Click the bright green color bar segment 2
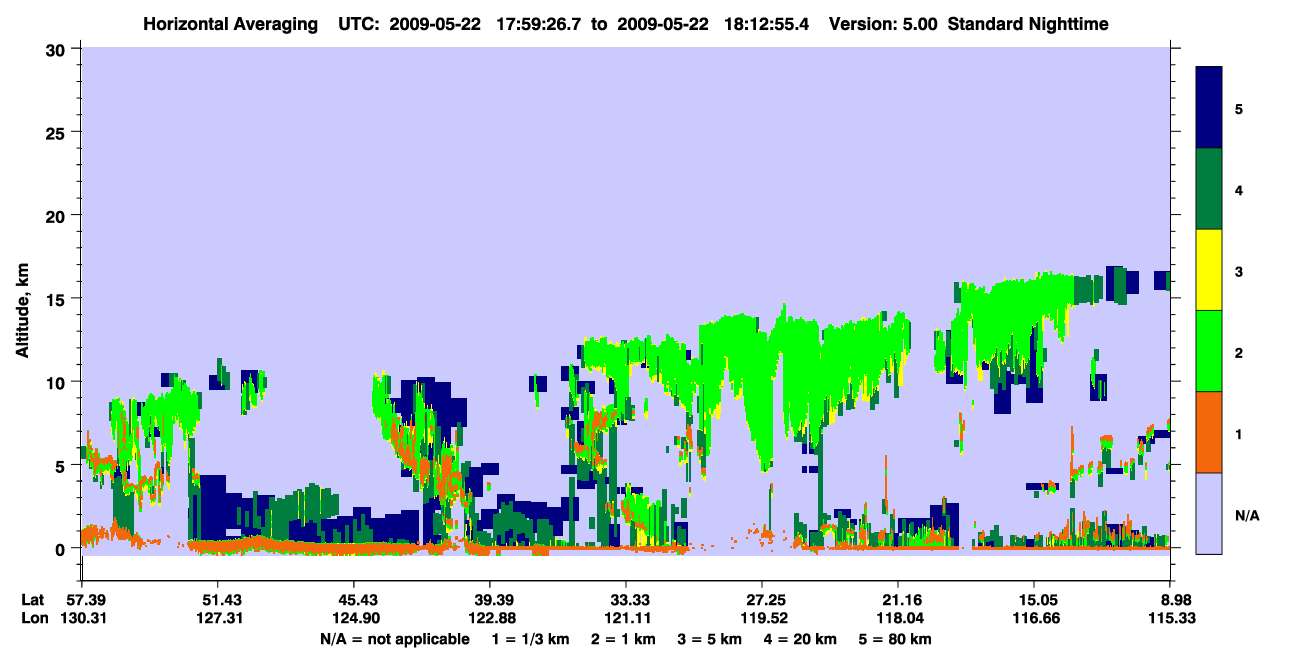Screen dimensions: 1300x667 click(x=1209, y=350)
